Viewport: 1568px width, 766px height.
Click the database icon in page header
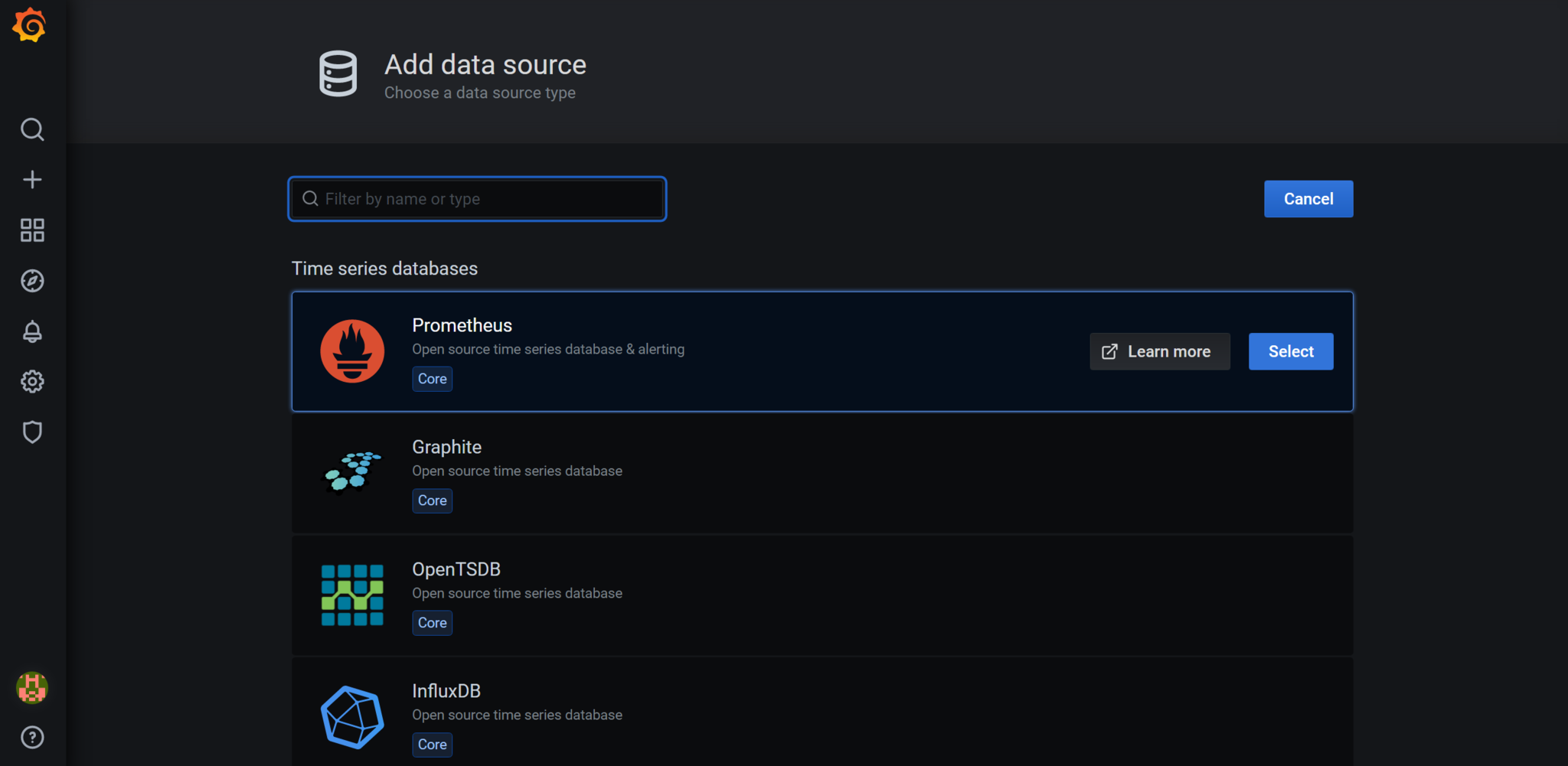338,74
